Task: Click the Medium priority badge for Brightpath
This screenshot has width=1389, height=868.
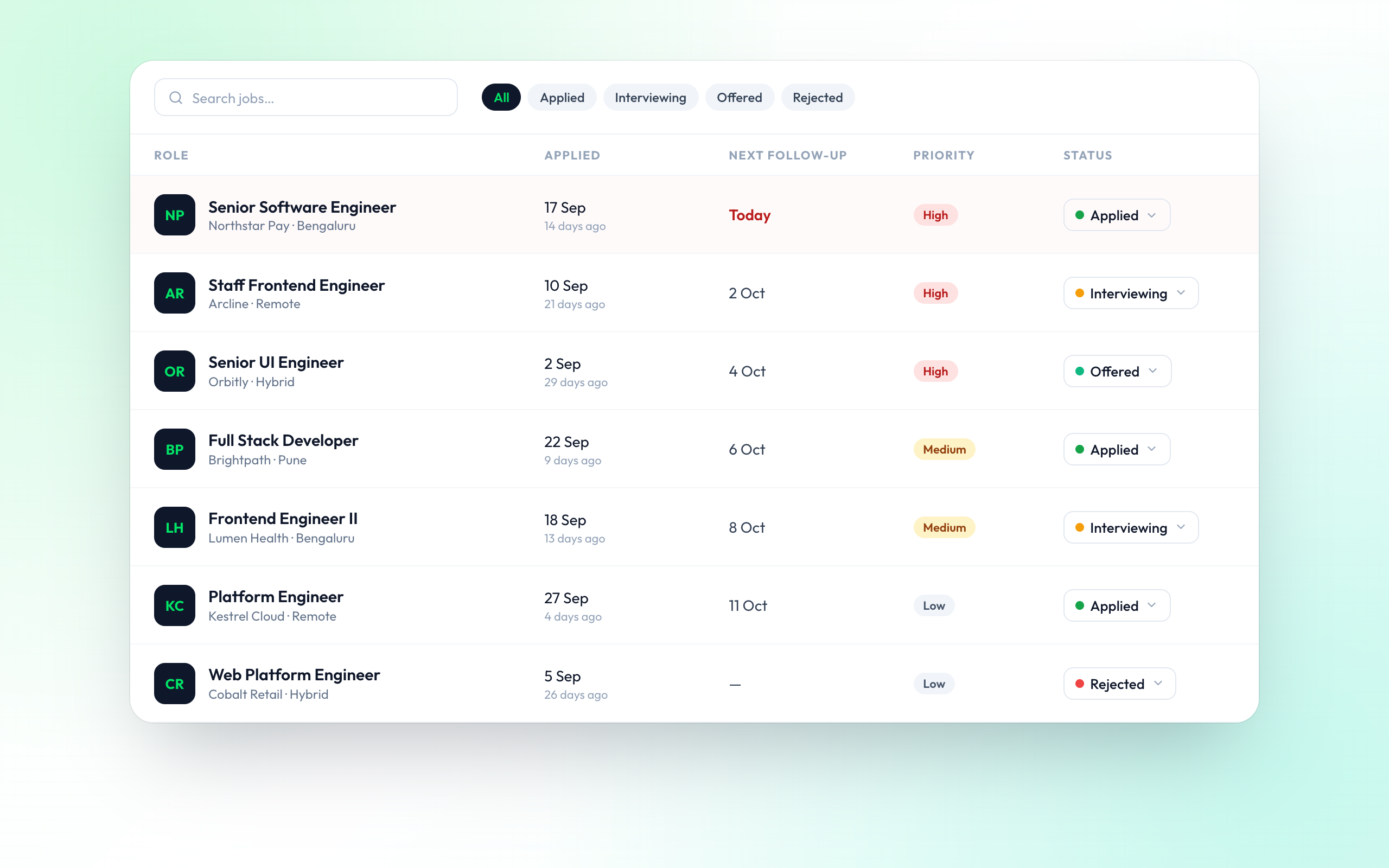Action: (944, 449)
